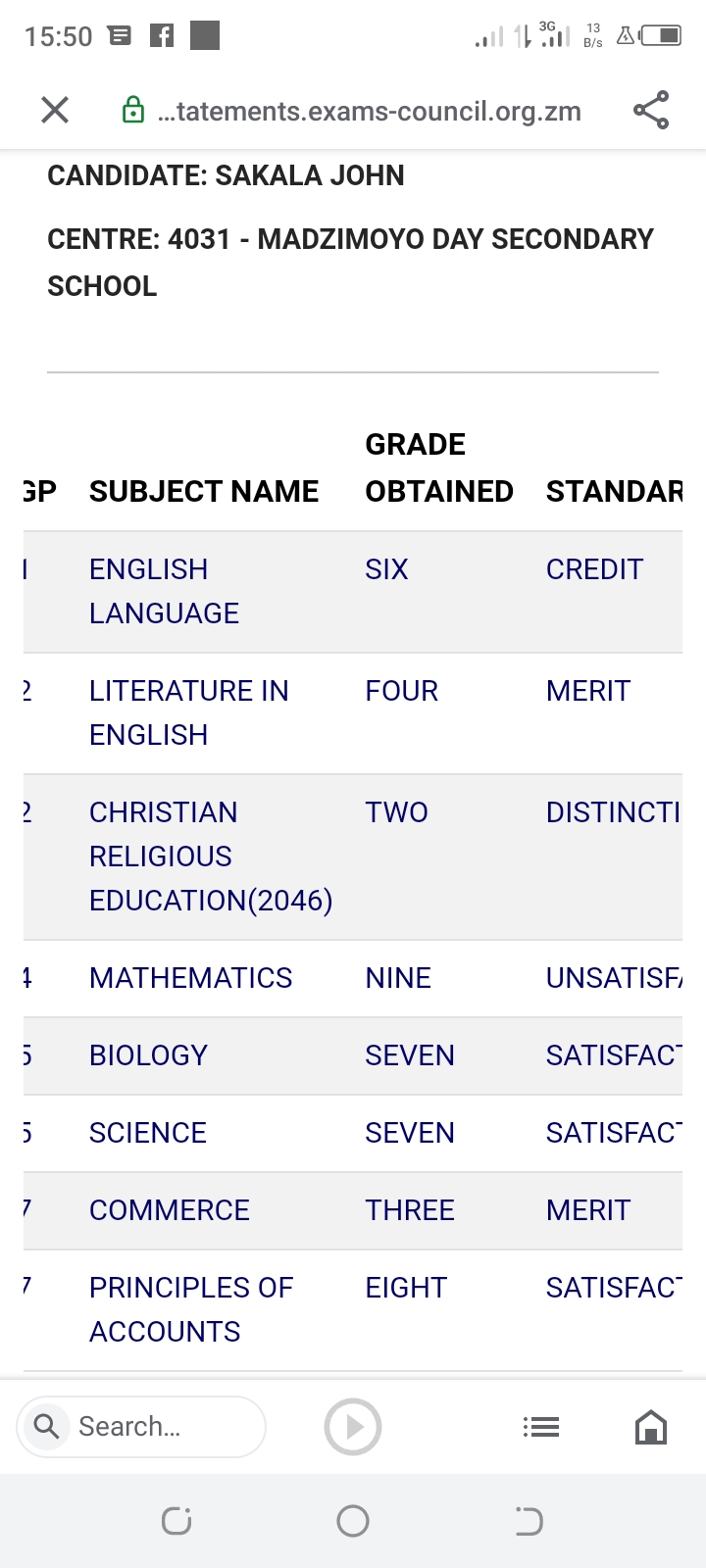706x1568 pixels.
Task: Tap the MATHEMATICS subject name
Action: 190,977
